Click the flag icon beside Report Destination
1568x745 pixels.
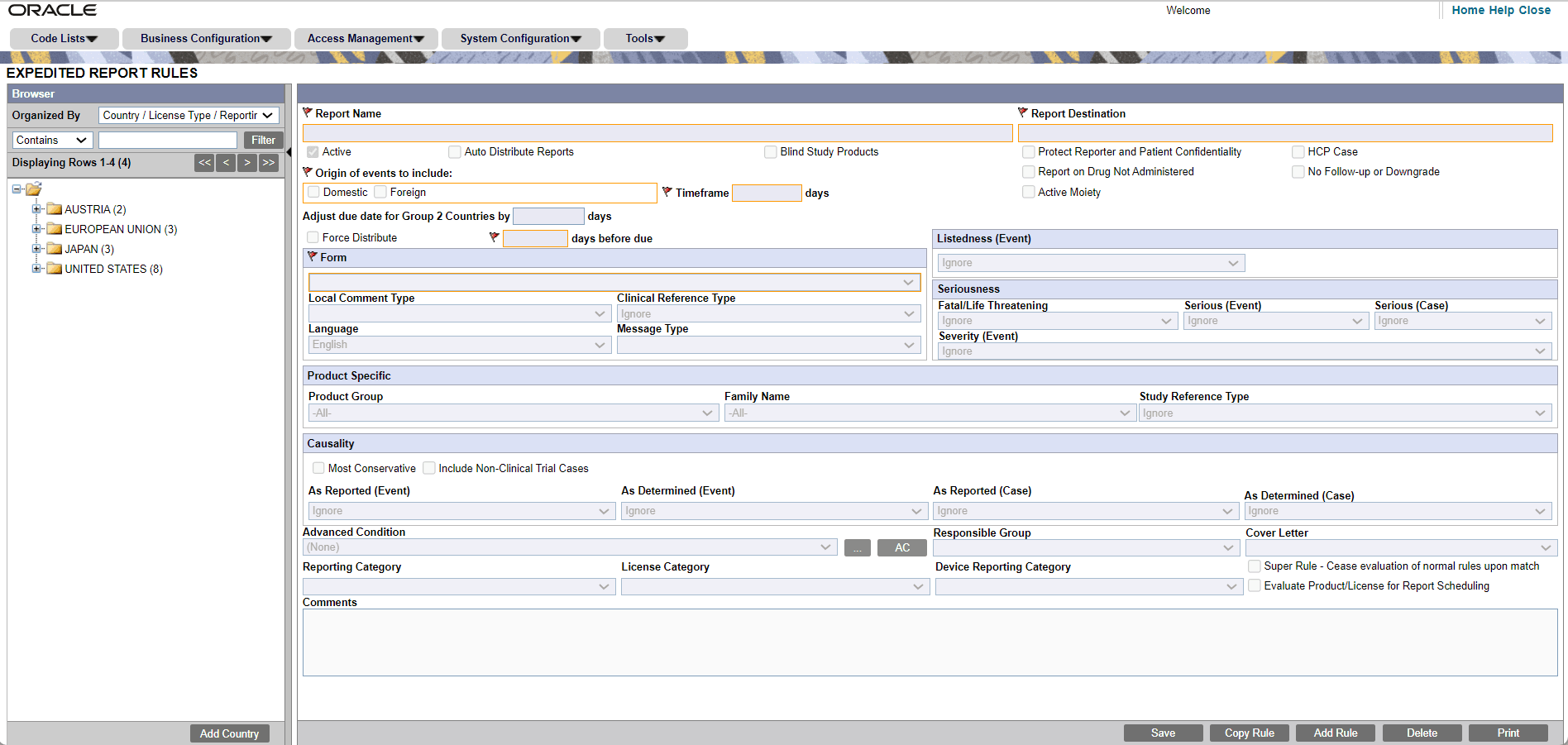[1022, 112]
